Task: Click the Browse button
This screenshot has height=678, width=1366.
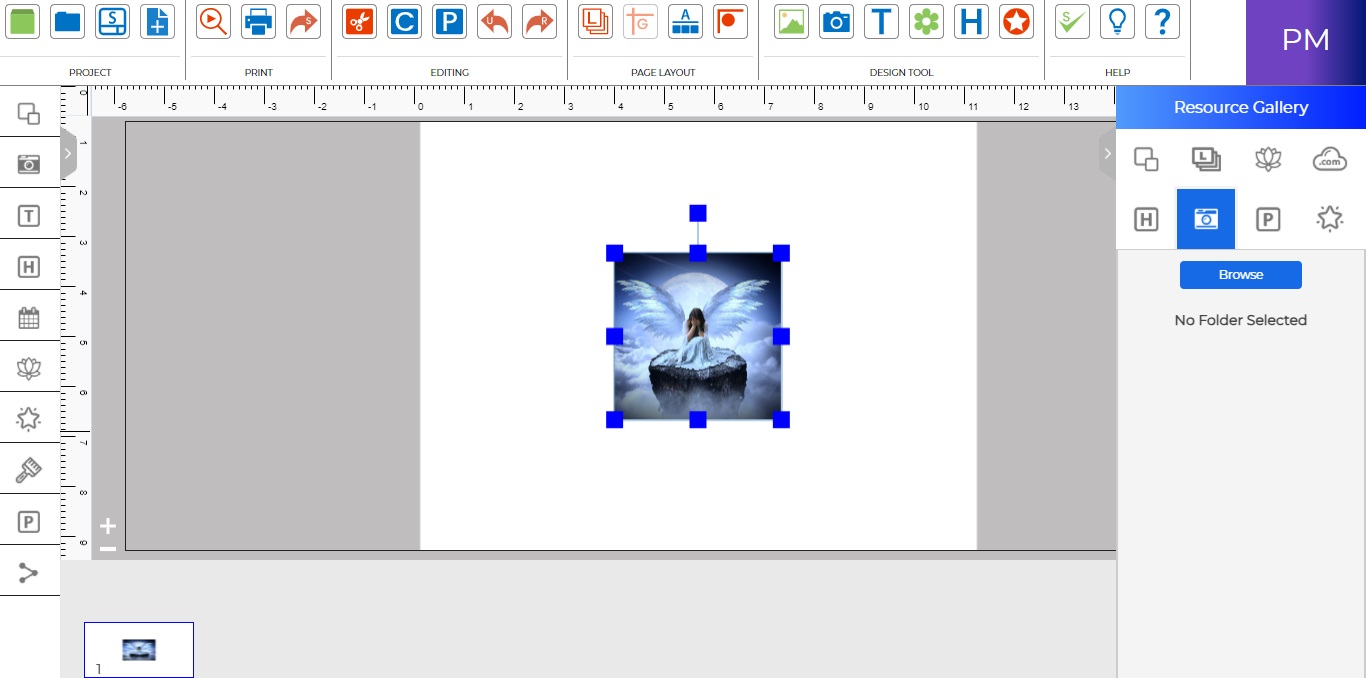Action: [1241, 275]
